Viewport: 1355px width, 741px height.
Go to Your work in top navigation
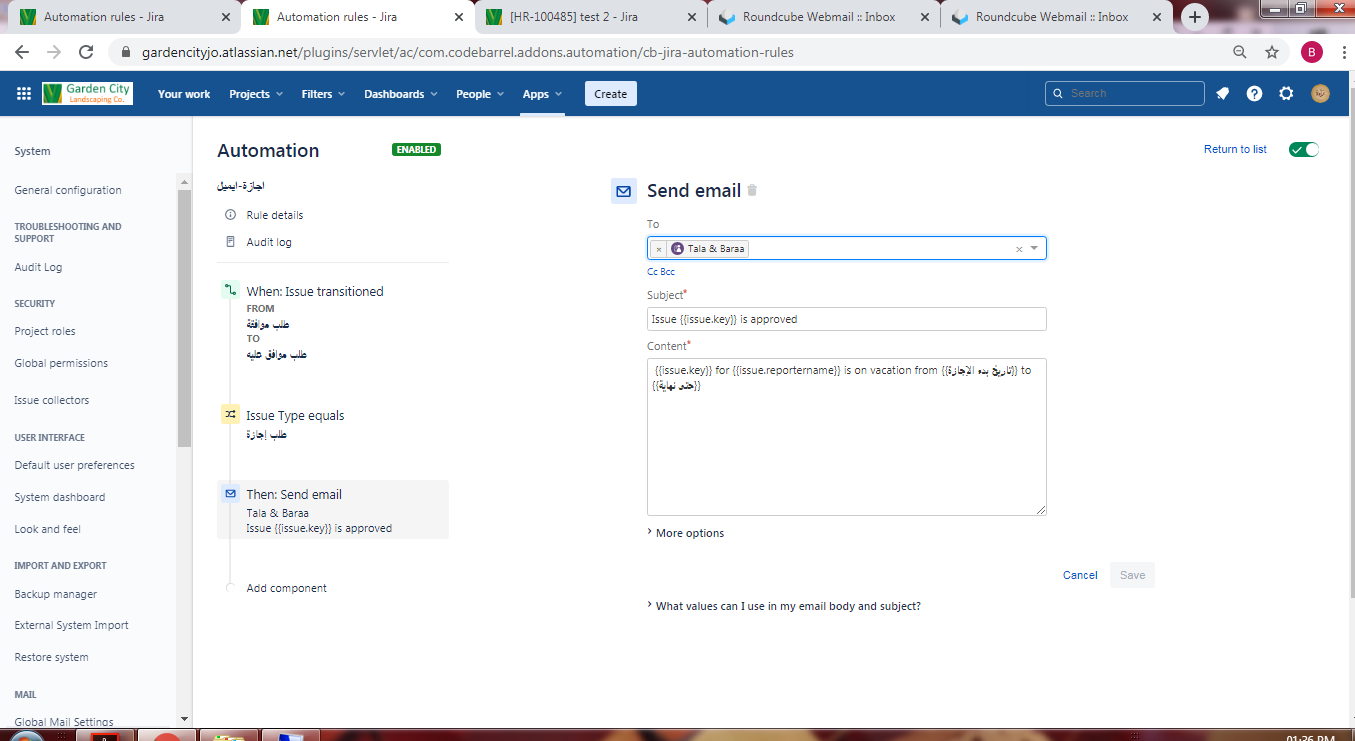(184, 94)
